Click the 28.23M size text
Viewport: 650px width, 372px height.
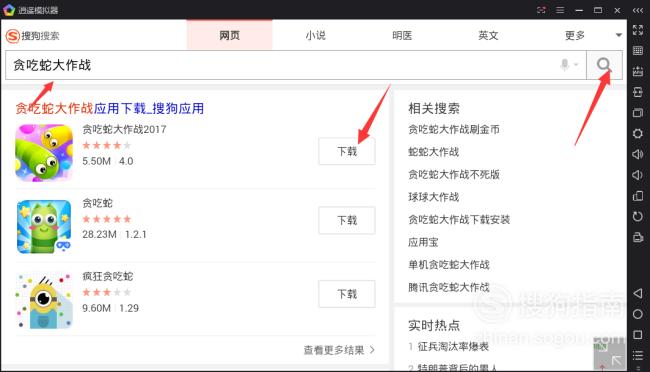[99, 234]
